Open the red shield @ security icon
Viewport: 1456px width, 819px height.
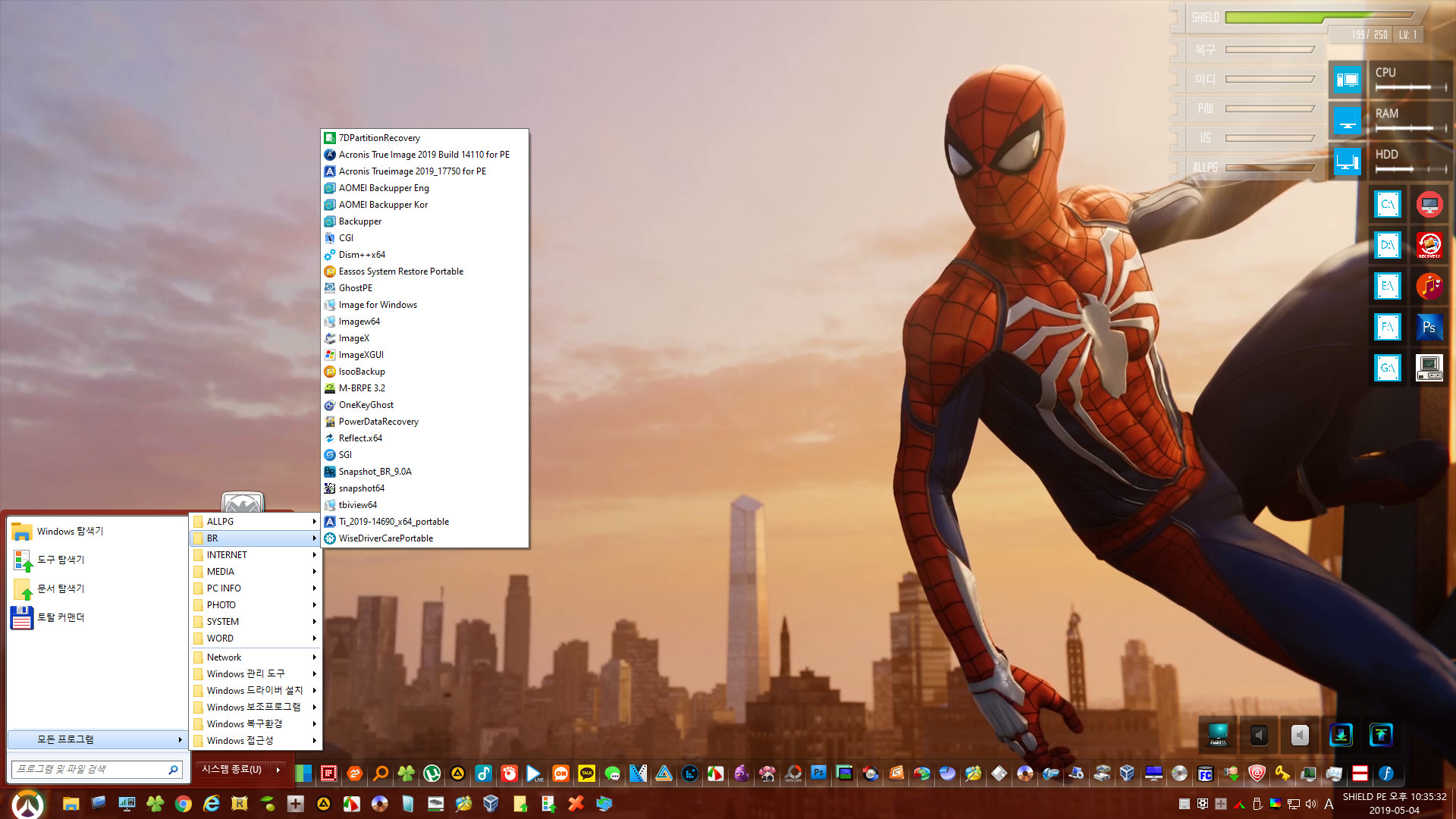1257,773
